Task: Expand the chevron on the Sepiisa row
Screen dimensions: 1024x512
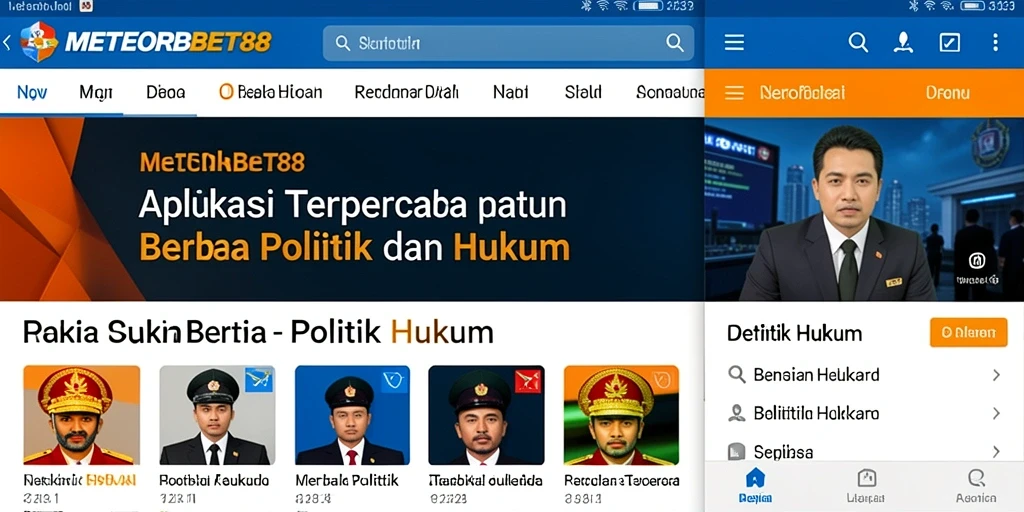Action: (997, 451)
